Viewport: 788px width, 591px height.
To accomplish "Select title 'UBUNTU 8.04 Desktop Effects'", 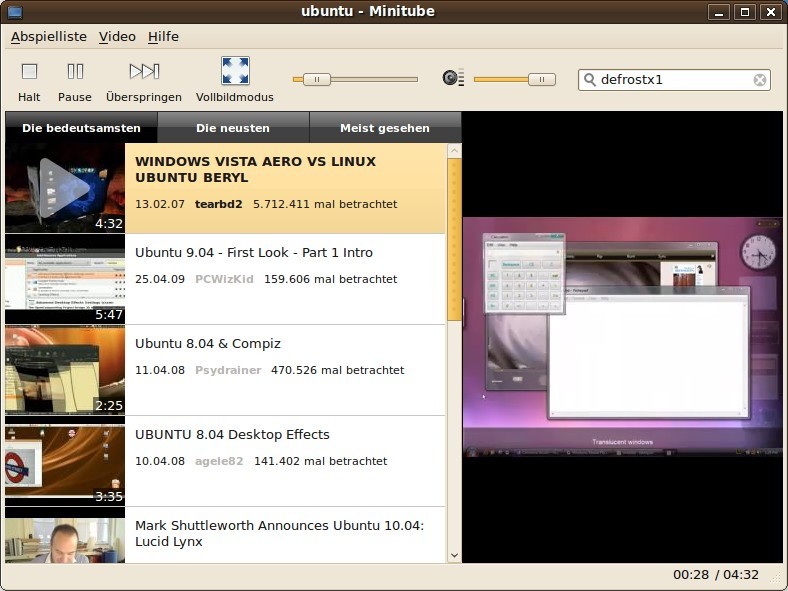I will coord(232,434).
